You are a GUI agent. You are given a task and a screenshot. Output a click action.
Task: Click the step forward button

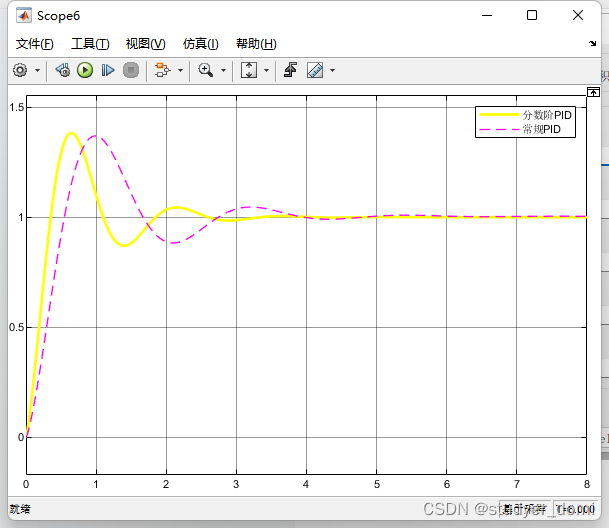click(108, 70)
